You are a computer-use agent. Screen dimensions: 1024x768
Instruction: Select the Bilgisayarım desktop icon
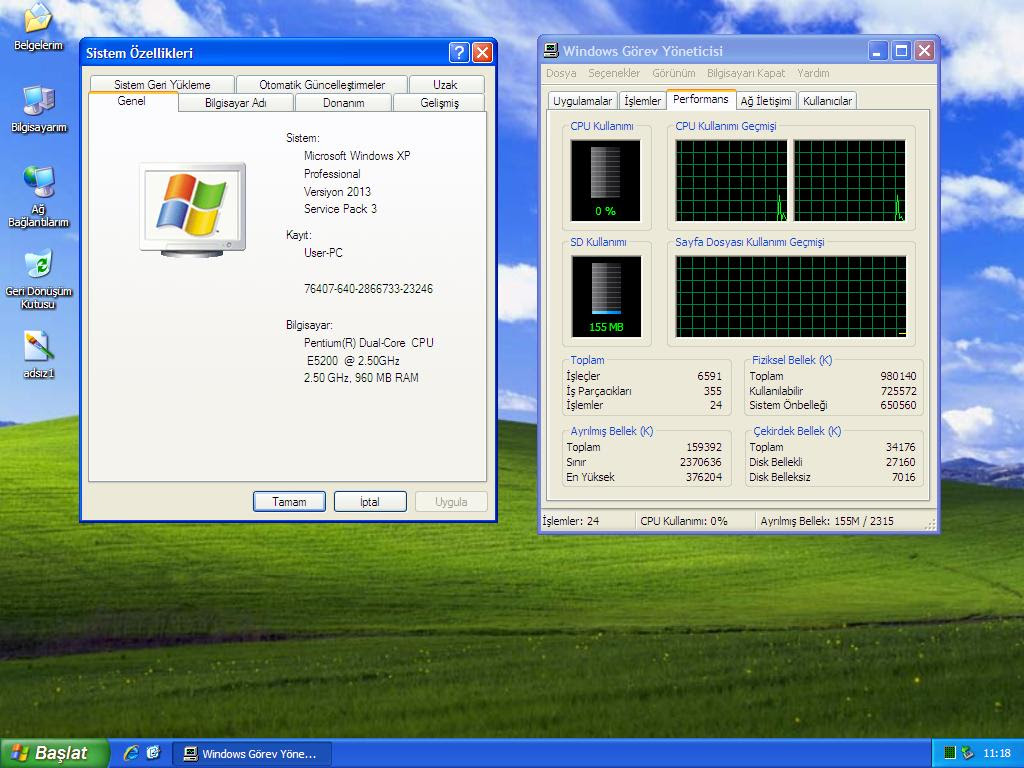pos(39,109)
